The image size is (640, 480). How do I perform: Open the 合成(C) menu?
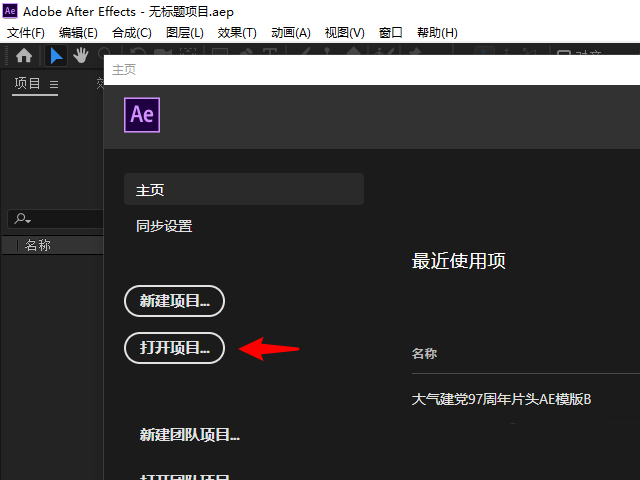[x=132, y=33]
